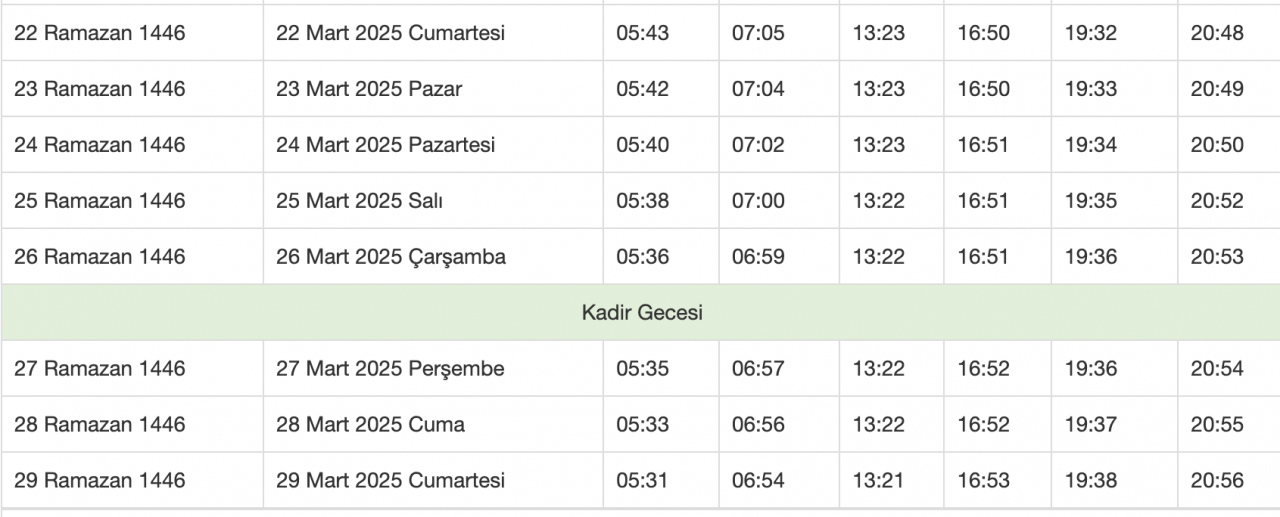The height and width of the screenshot is (517, 1280).
Task: Select 24 Mart 2025 Pazartesi cell
Action: coord(385,145)
